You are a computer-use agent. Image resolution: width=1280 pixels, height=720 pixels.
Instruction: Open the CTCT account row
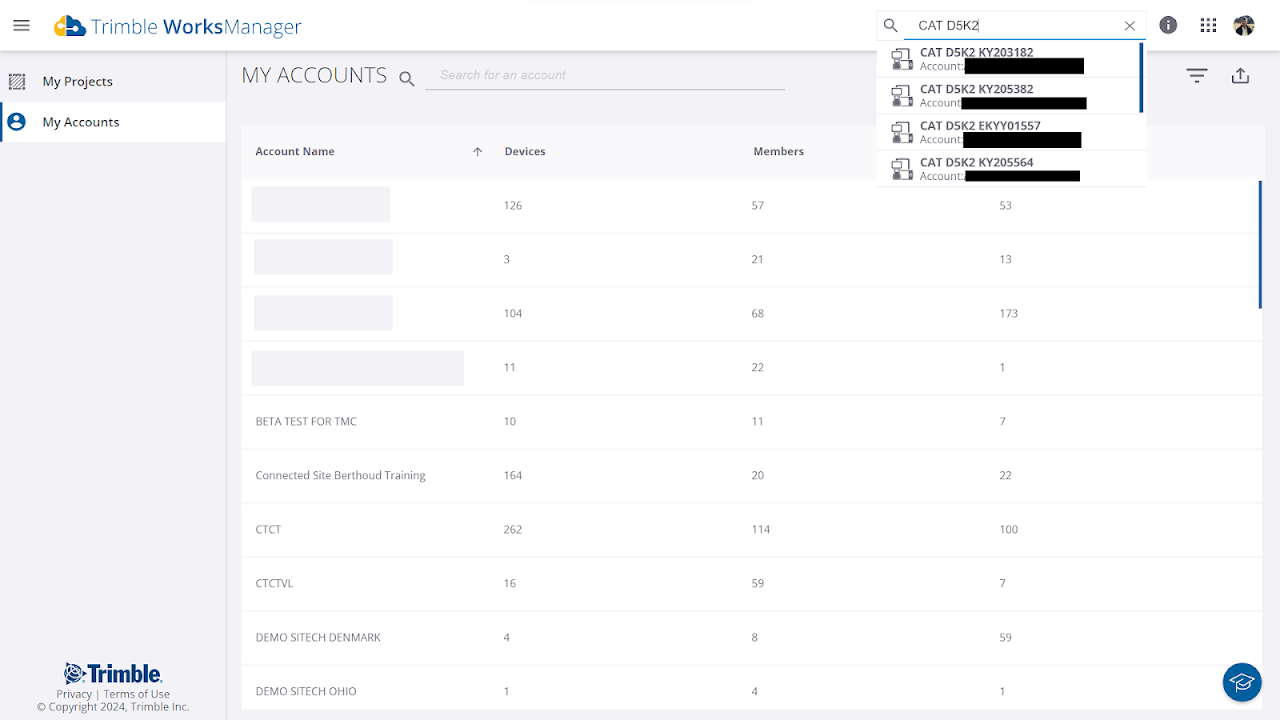pos(750,530)
